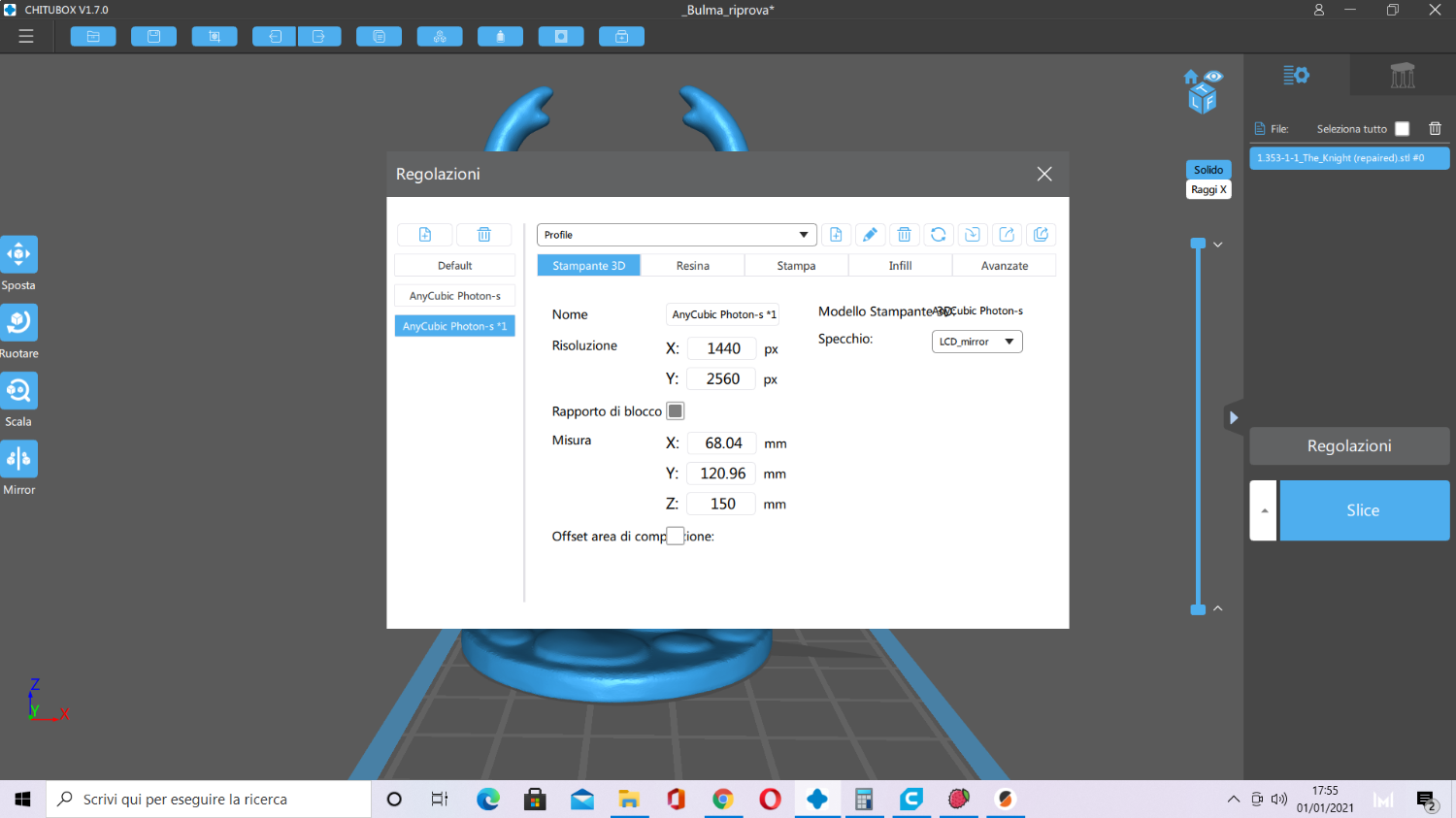Image resolution: width=1456 pixels, height=818 pixels.
Task: Switch to the Stampa tab
Action: click(x=797, y=265)
